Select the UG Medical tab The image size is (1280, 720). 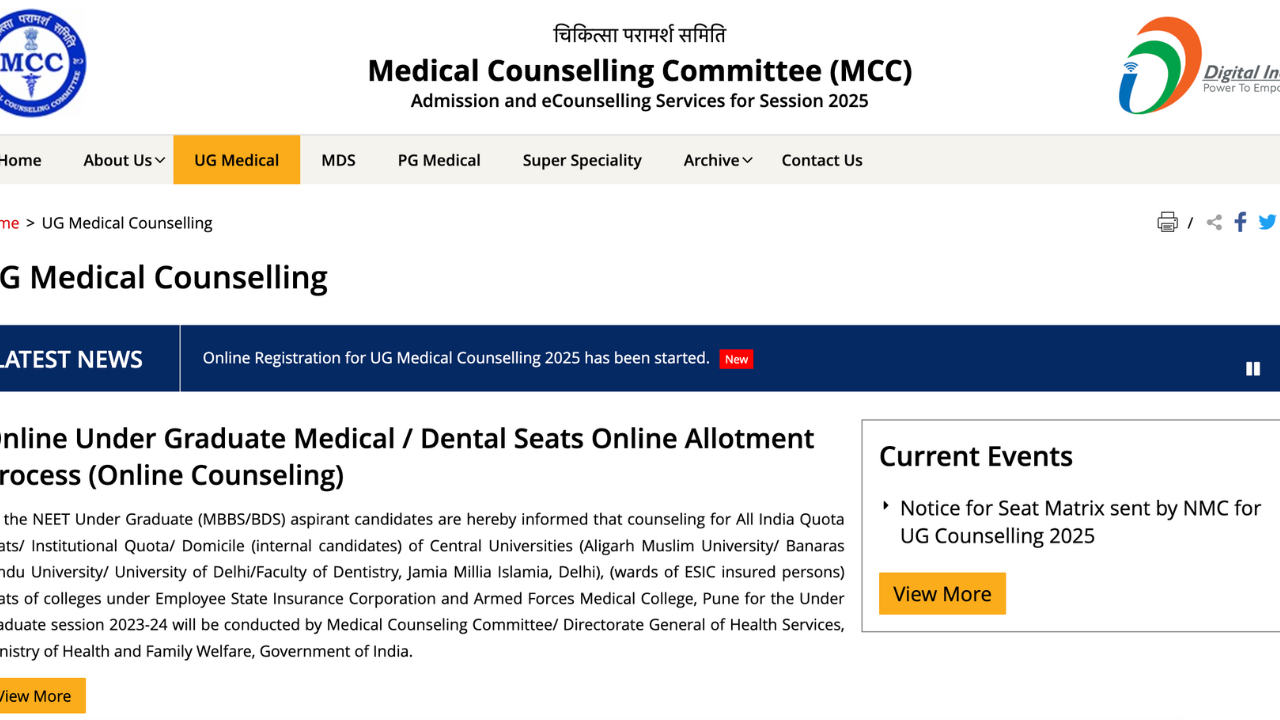pos(236,160)
